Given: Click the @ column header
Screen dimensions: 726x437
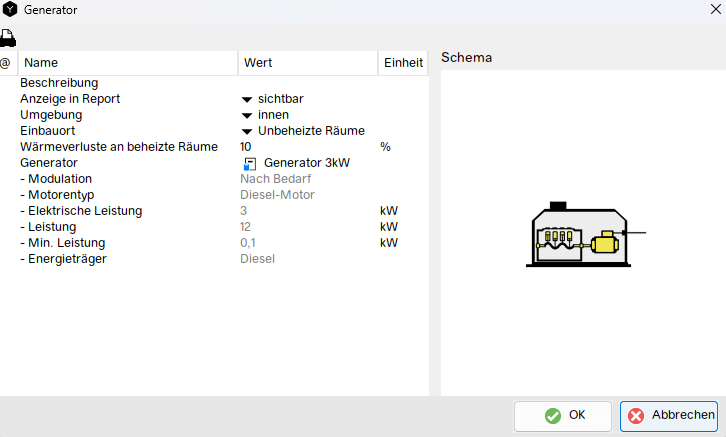Looking at the screenshot, I should pyautogui.click(x=6, y=62).
